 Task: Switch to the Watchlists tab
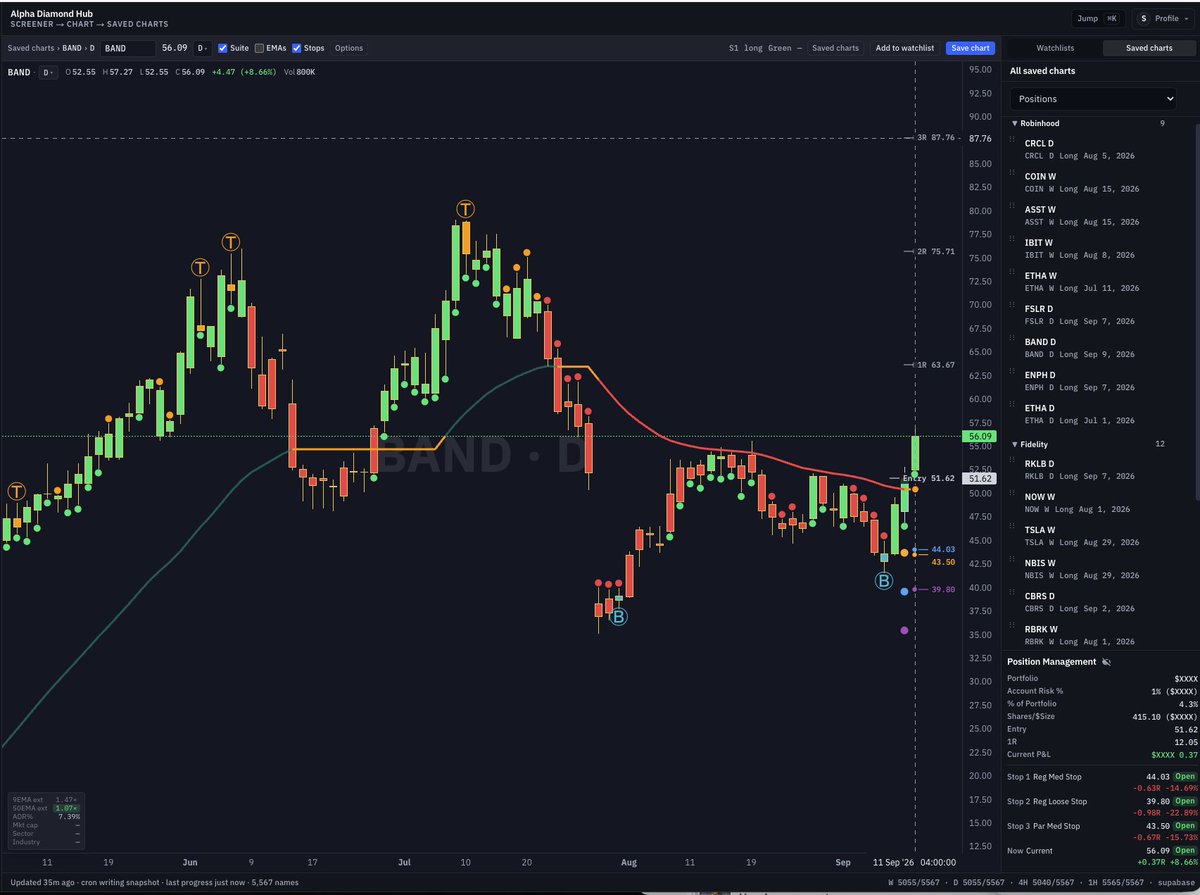(1055, 48)
